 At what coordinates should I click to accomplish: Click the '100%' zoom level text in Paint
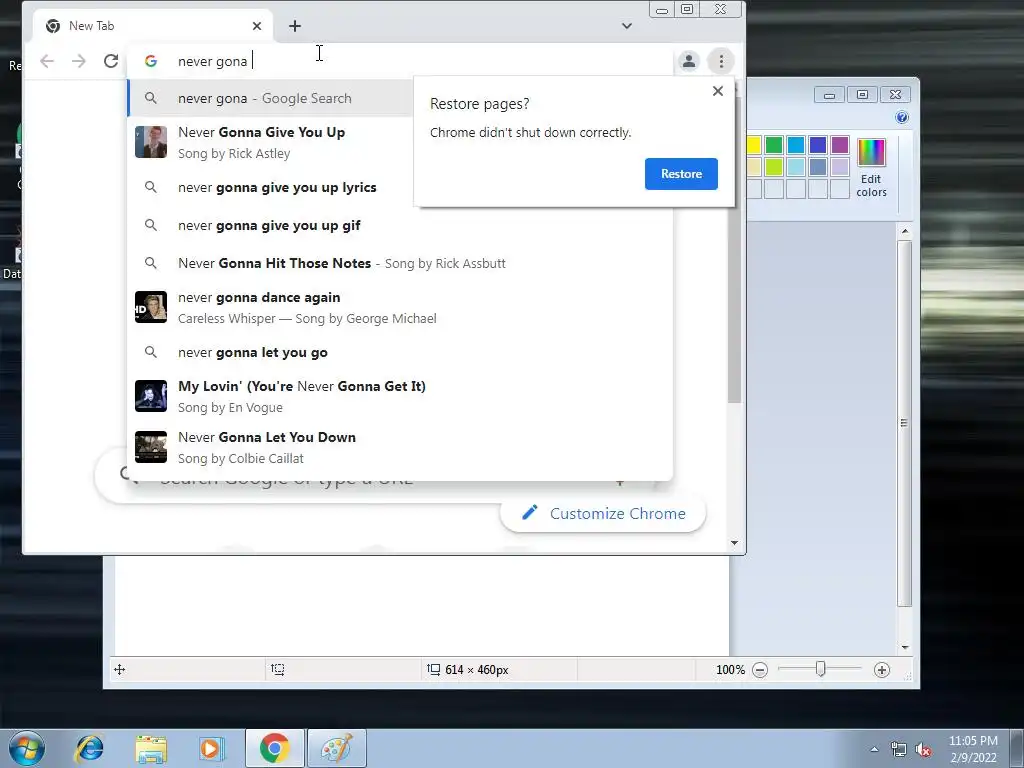pos(730,670)
